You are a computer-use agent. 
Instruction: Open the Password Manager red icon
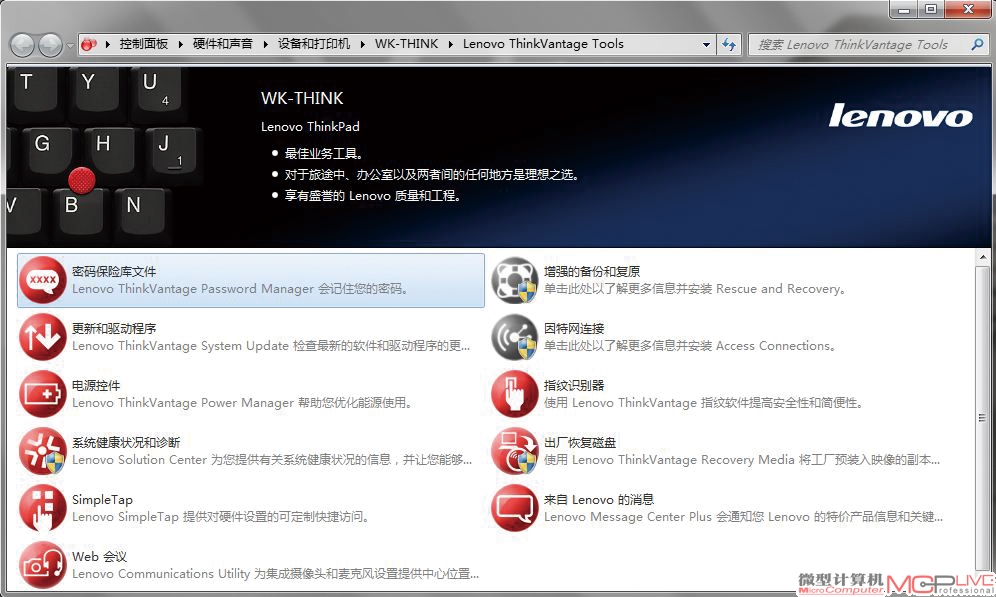click(43, 280)
